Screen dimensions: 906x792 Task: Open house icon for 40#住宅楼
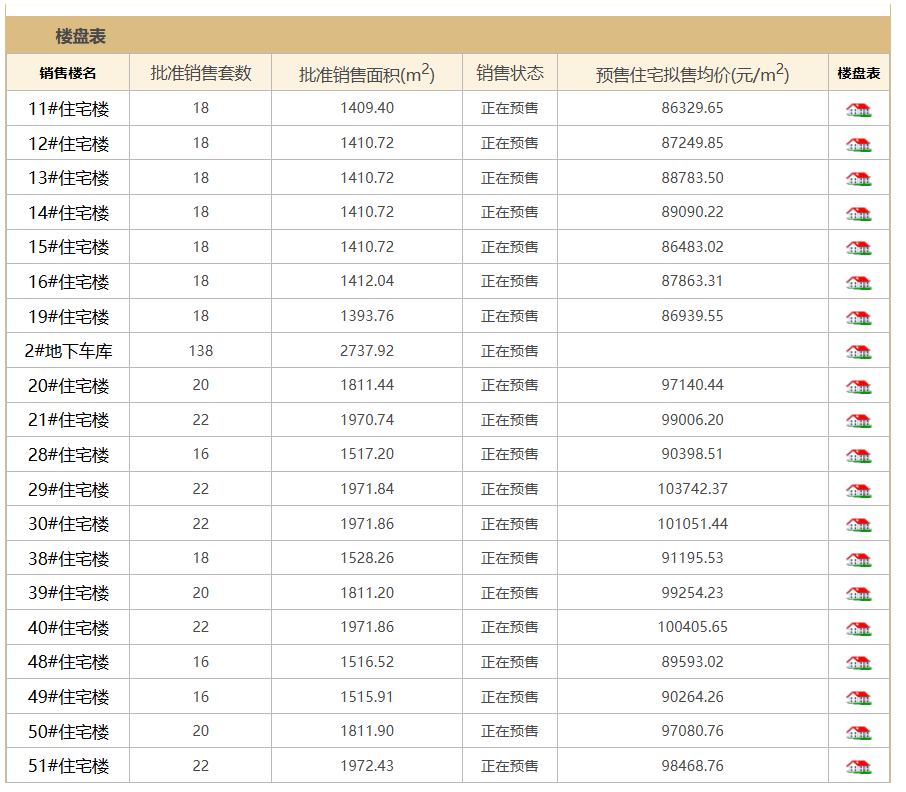tap(858, 629)
